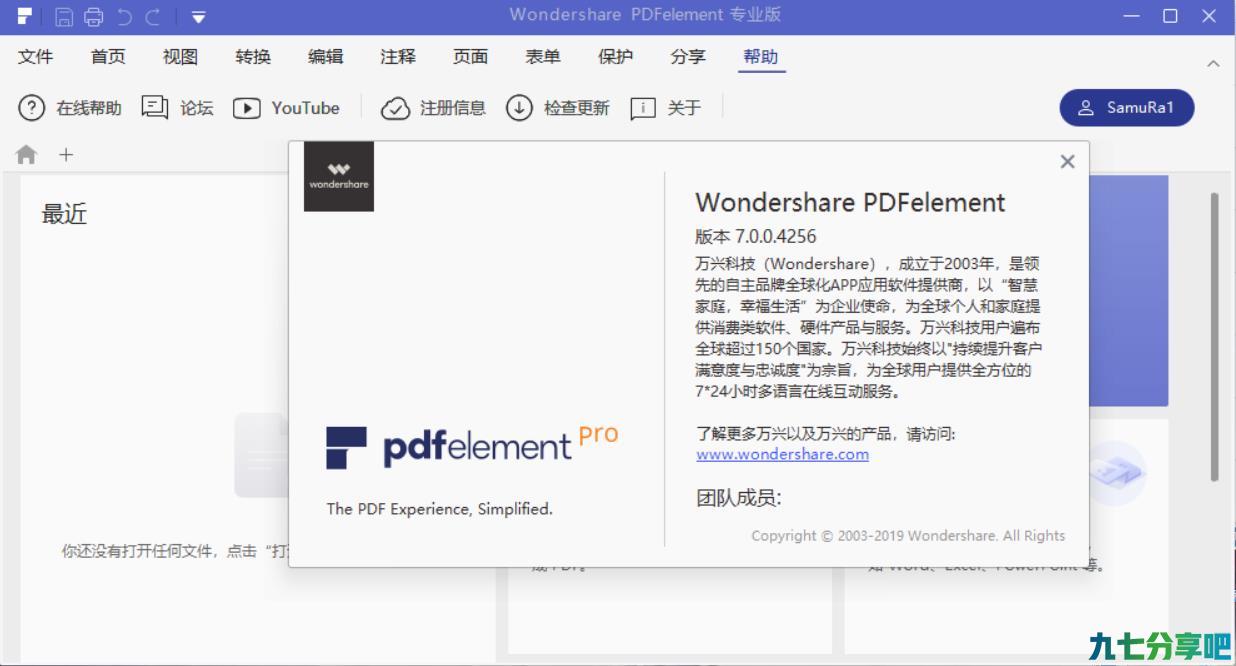
Task: Click the wondershare logo in the dialog
Action: (339, 176)
